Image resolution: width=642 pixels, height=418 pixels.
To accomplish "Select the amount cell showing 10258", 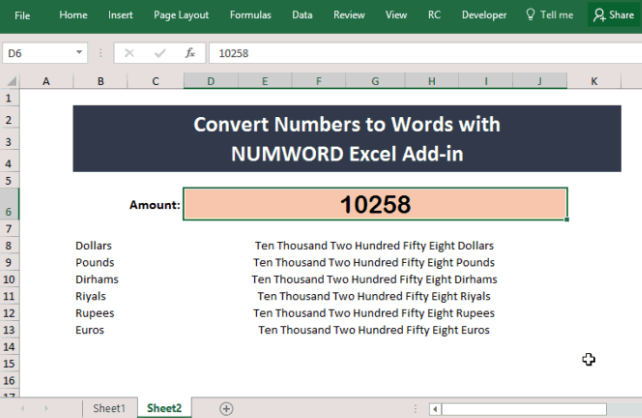I will point(375,204).
